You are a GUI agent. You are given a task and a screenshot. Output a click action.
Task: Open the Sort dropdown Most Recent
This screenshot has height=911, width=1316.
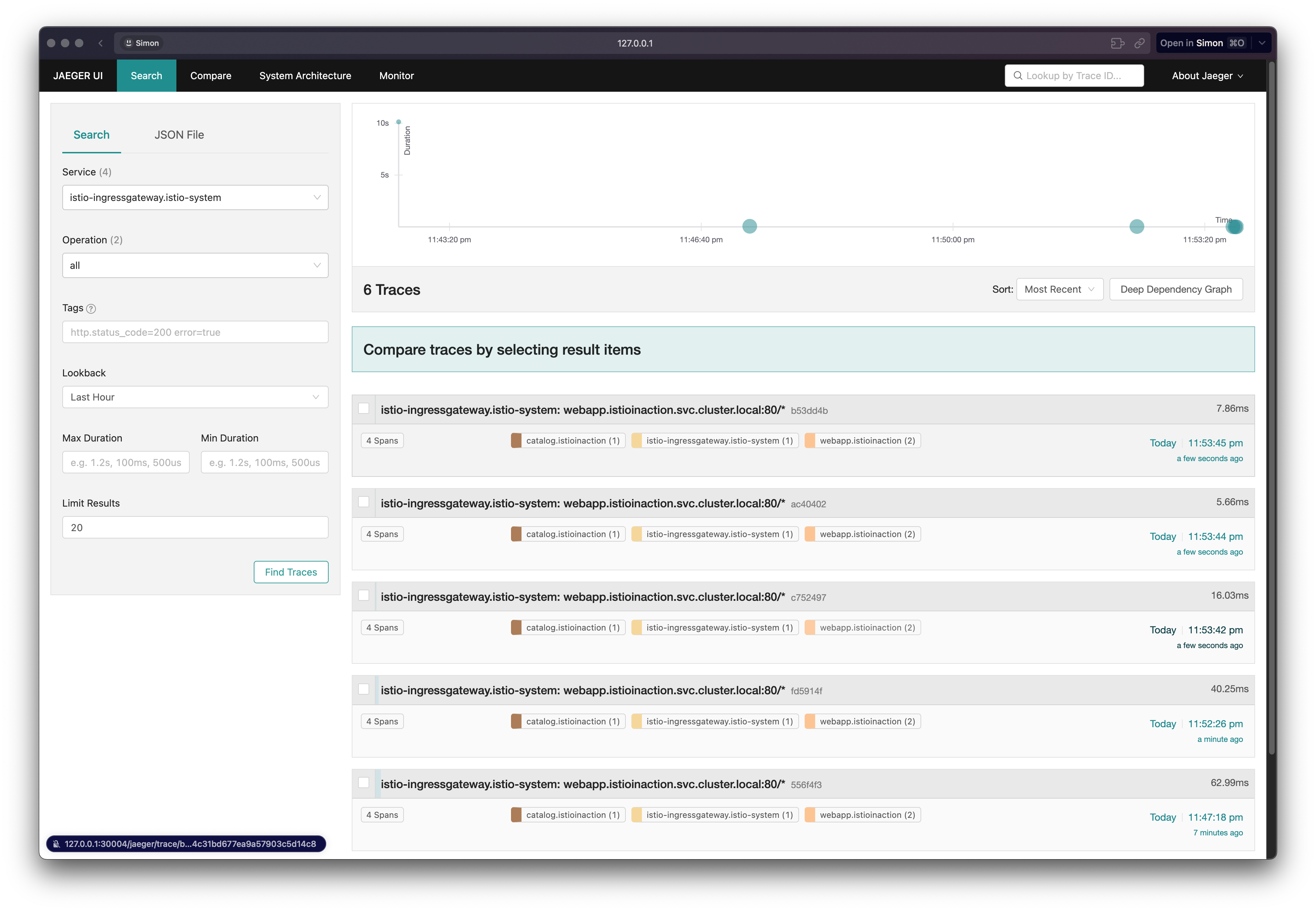[1059, 290]
